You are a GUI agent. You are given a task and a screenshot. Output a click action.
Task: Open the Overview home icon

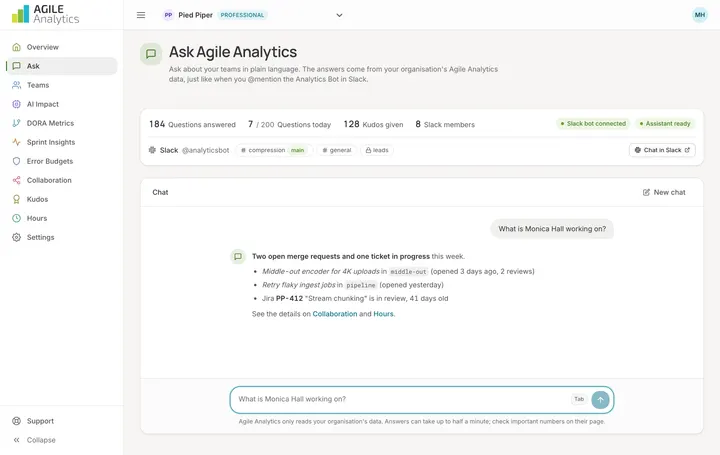(17, 47)
